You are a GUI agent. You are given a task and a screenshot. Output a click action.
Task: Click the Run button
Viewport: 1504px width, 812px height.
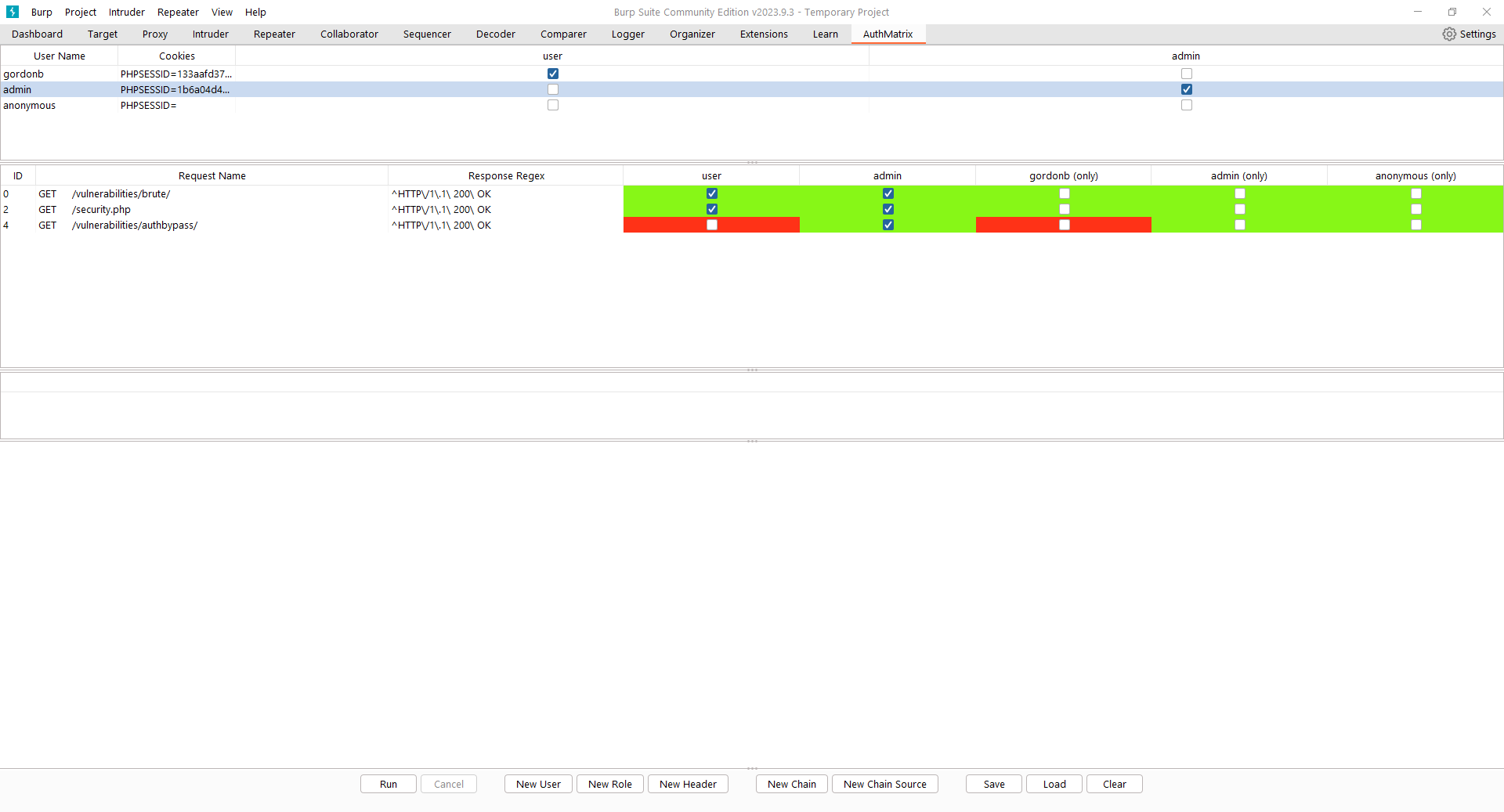[x=389, y=784]
